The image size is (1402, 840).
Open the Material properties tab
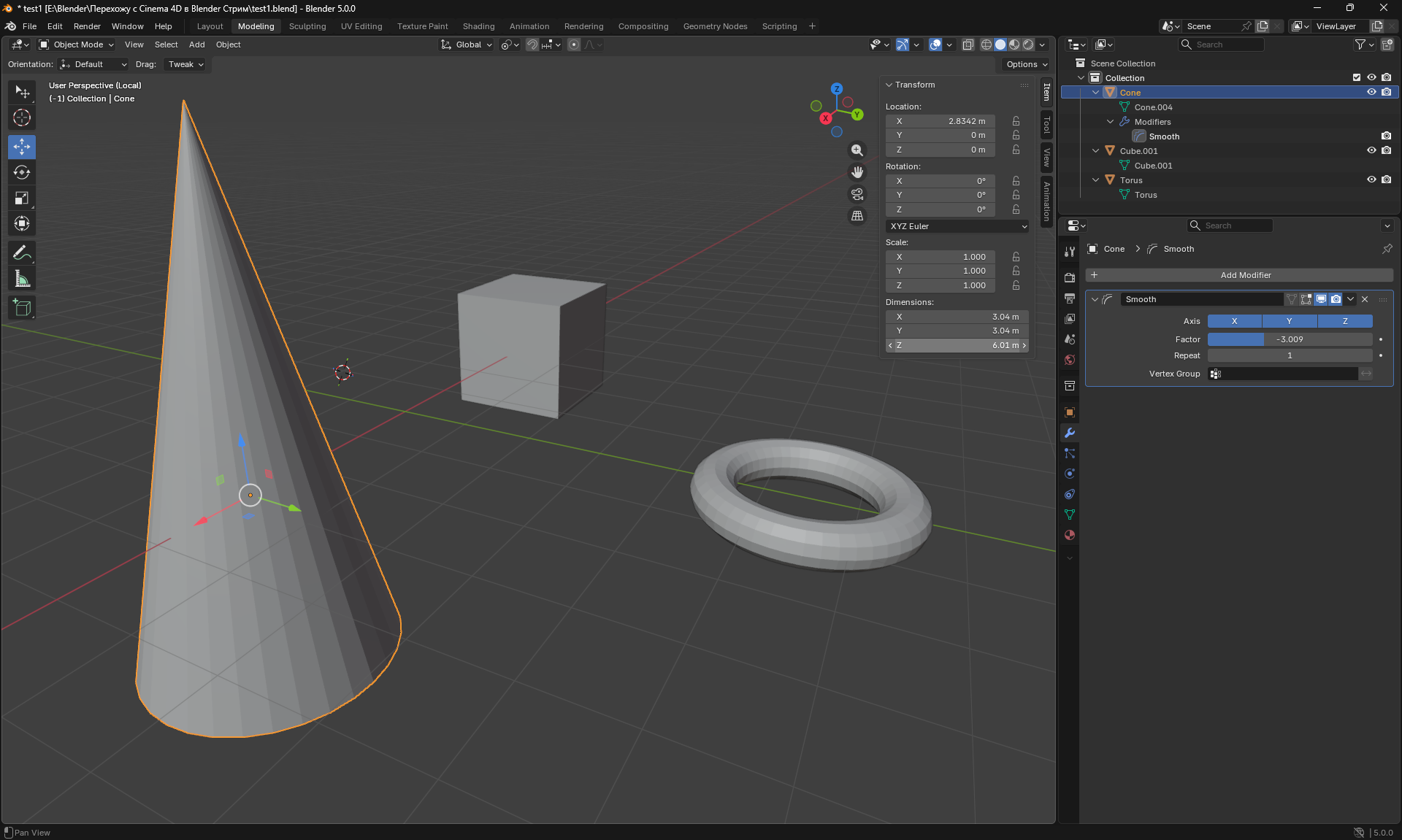pos(1070,535)
